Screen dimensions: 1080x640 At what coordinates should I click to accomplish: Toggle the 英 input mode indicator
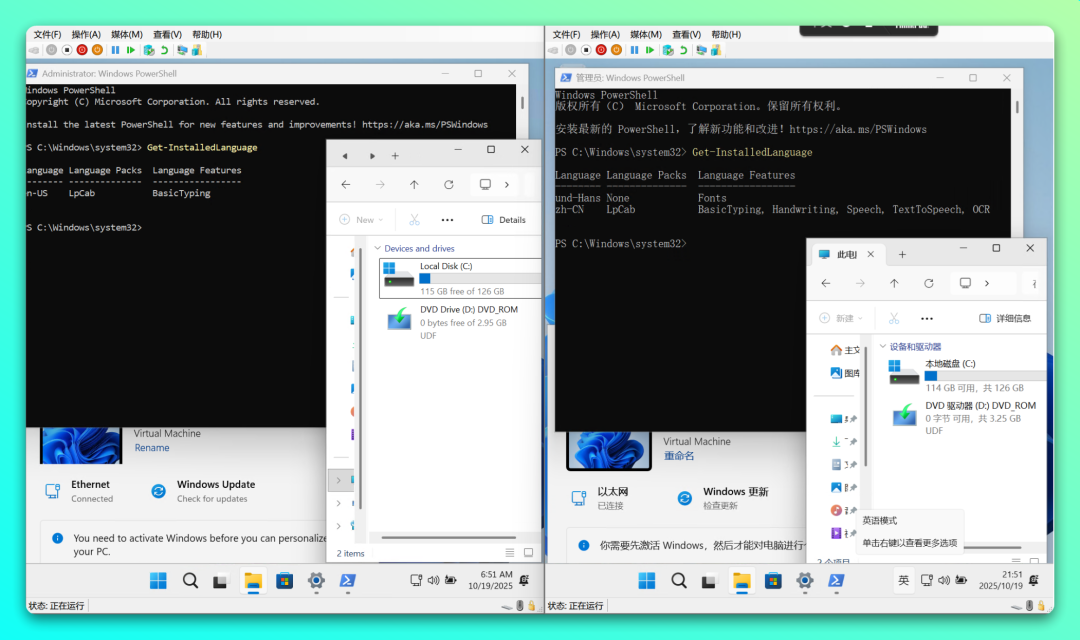[x=903, y=580]
